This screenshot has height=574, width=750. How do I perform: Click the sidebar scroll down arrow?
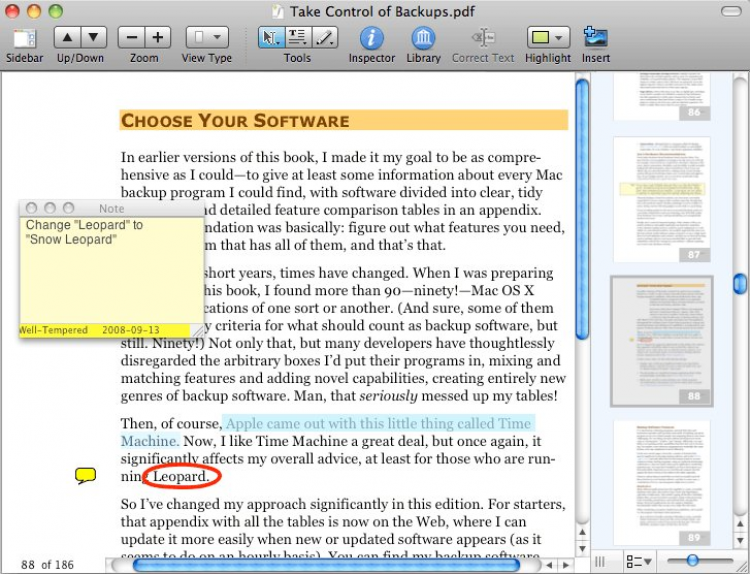740,541
